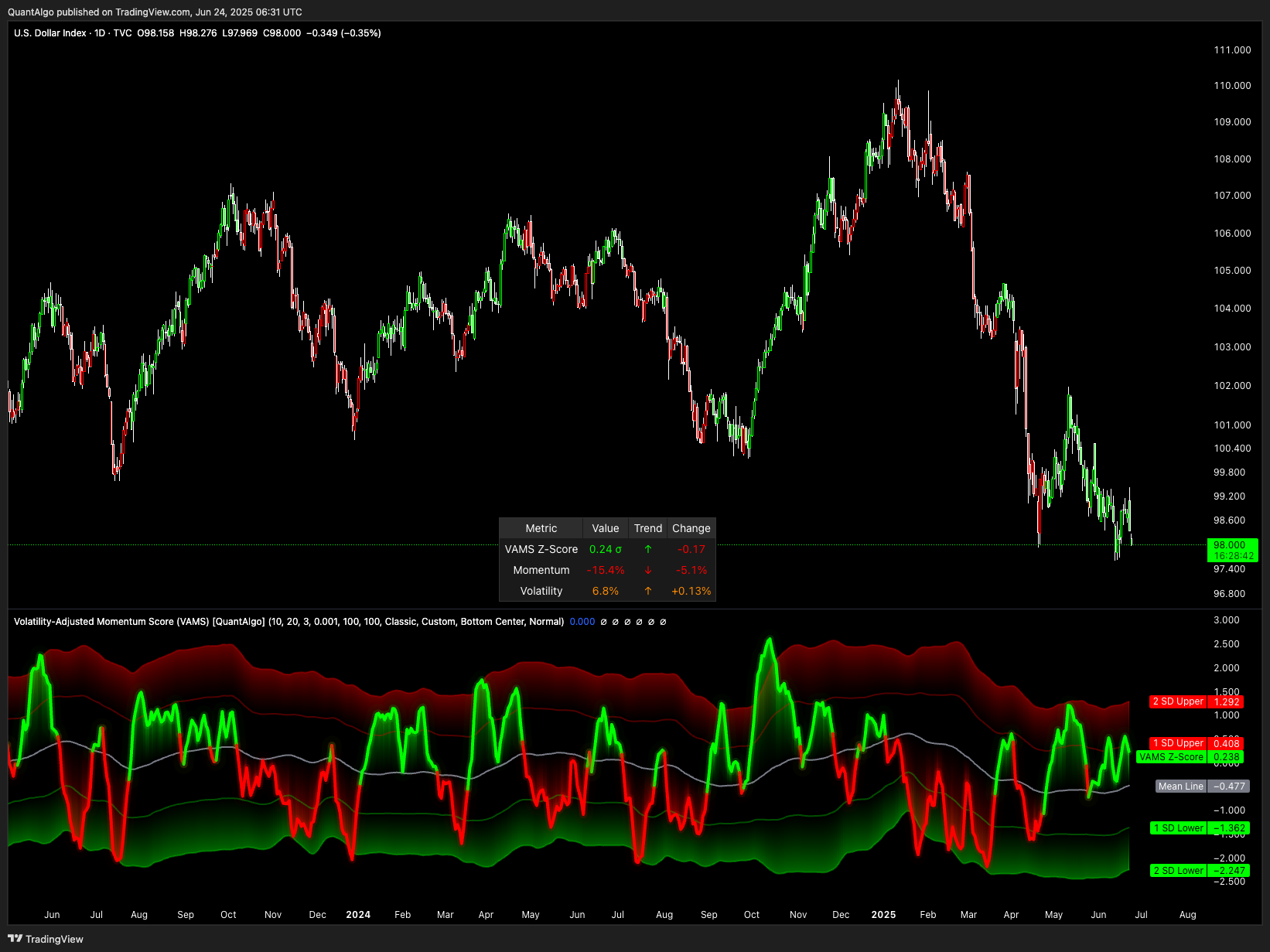The height and width of the screenshot is (952, 1270).
Task: Click the red down arrow in Momentum row
Action: tap(648, 570)
